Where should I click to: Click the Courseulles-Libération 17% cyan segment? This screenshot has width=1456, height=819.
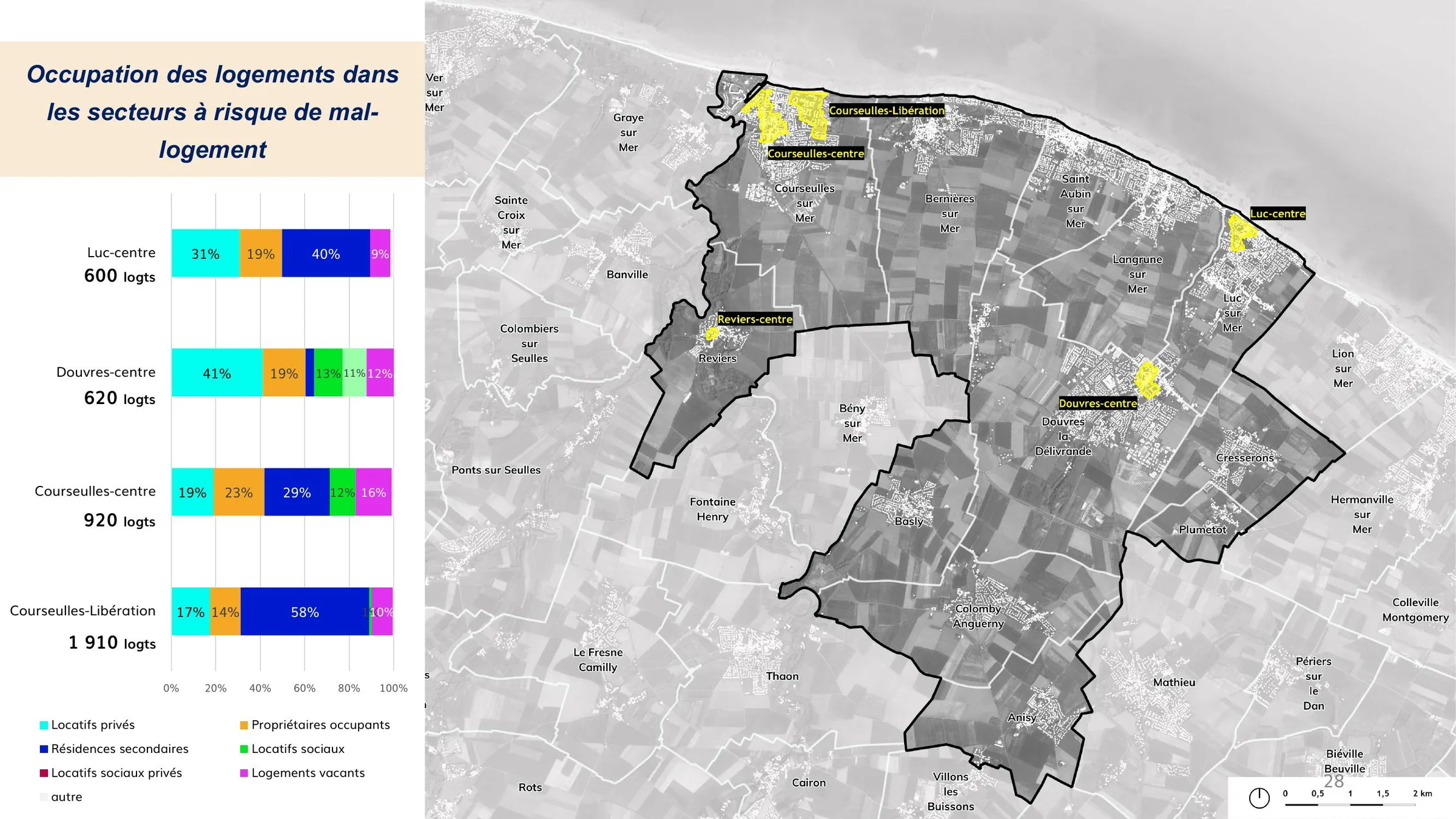tap(190, 612)
